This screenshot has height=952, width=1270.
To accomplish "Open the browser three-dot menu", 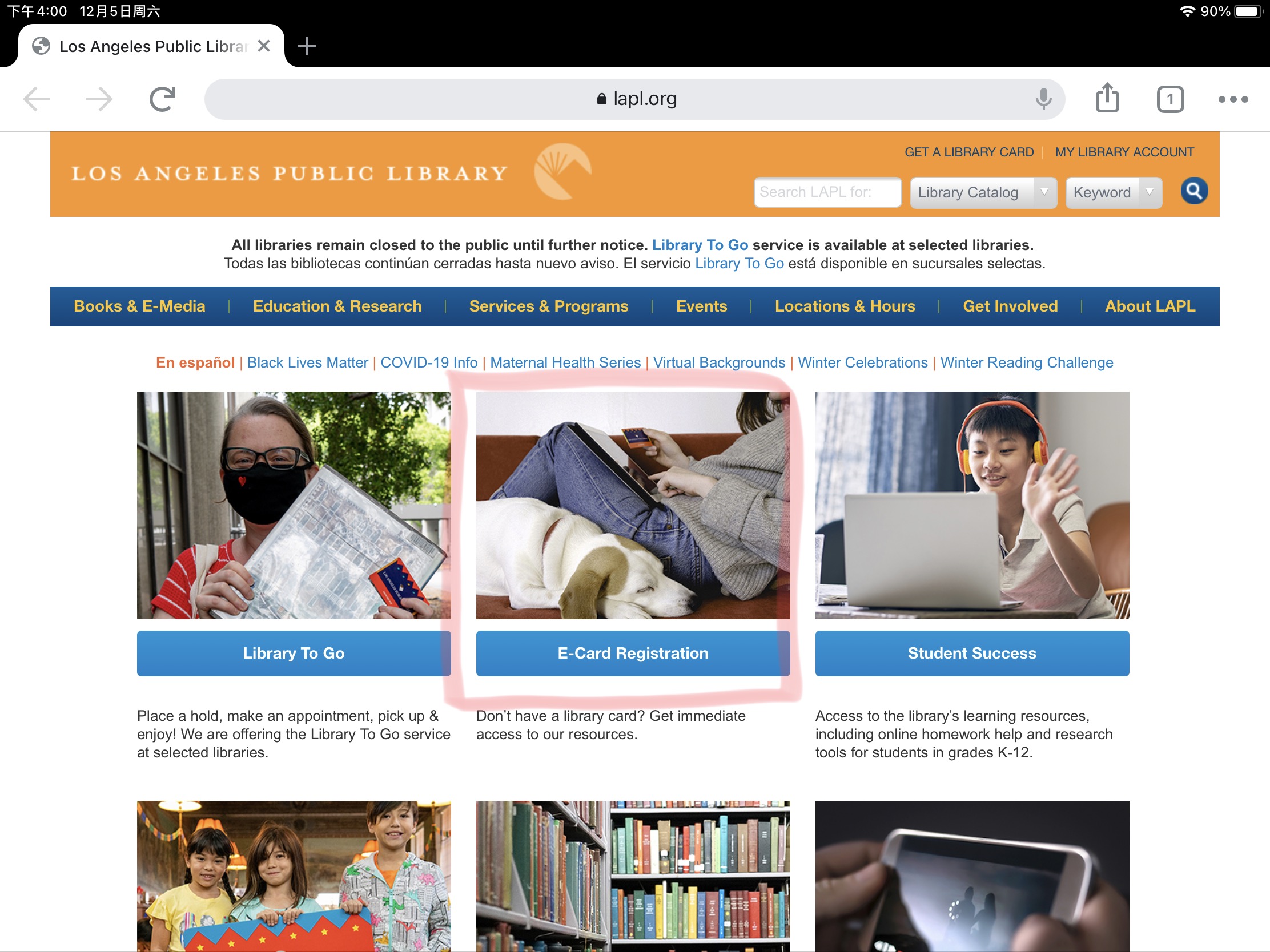I will click(1233, 99).
